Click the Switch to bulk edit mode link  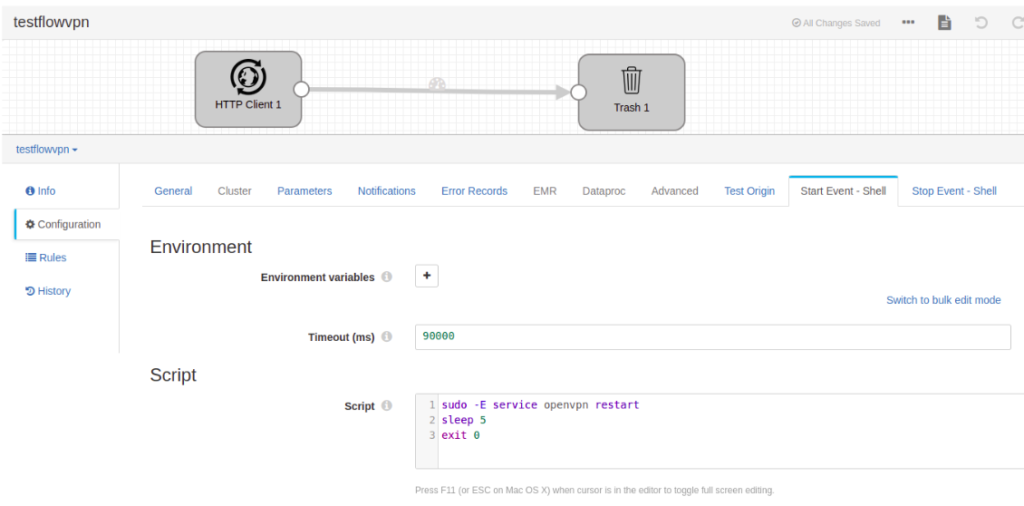tap(943, 300)
